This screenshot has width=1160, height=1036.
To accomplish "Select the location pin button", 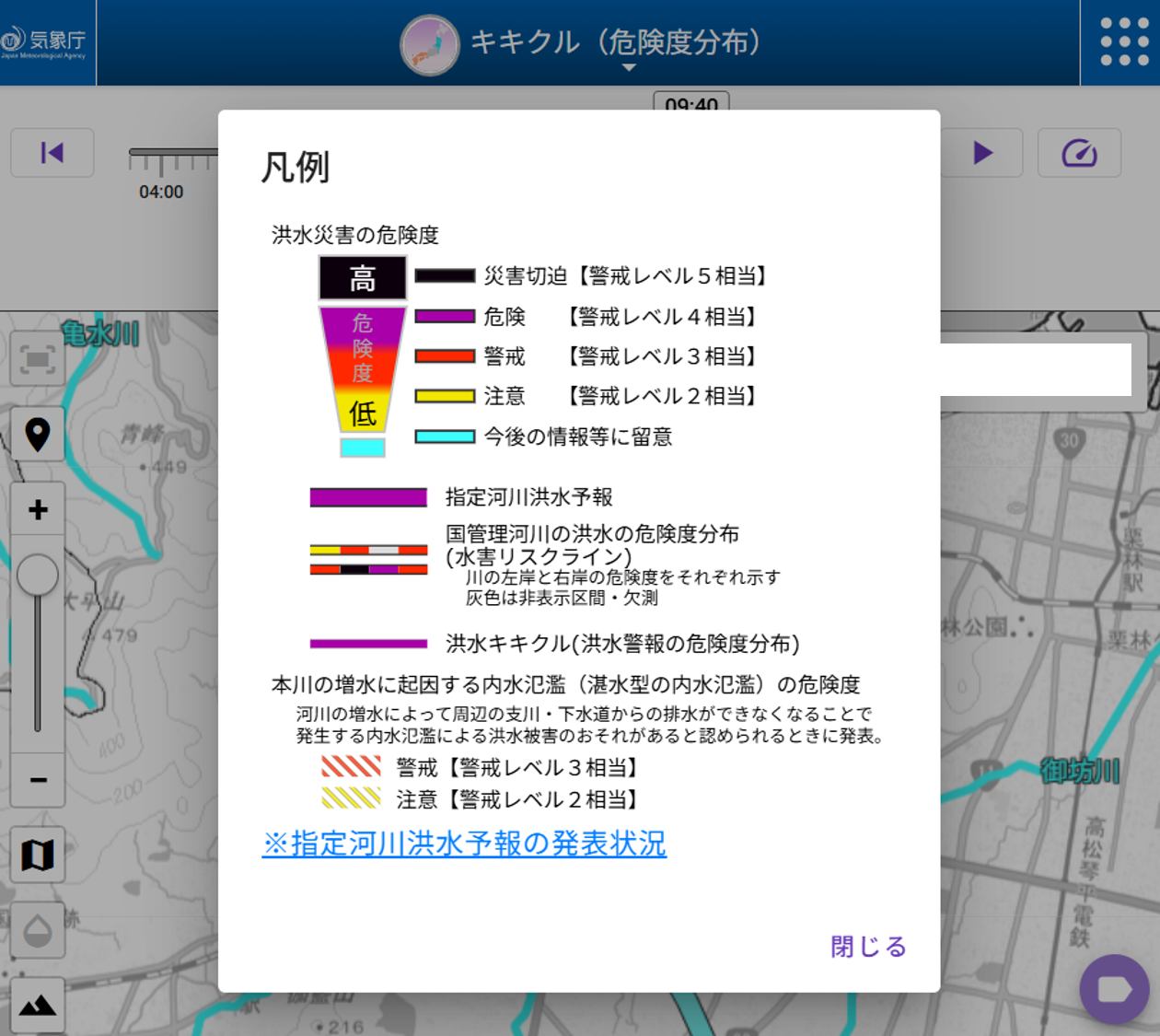I will coord(38,434).
